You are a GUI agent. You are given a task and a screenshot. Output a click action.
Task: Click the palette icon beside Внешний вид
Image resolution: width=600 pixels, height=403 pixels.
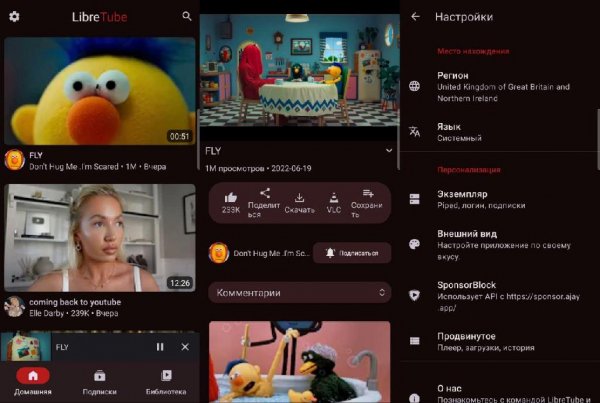(414, 244)
